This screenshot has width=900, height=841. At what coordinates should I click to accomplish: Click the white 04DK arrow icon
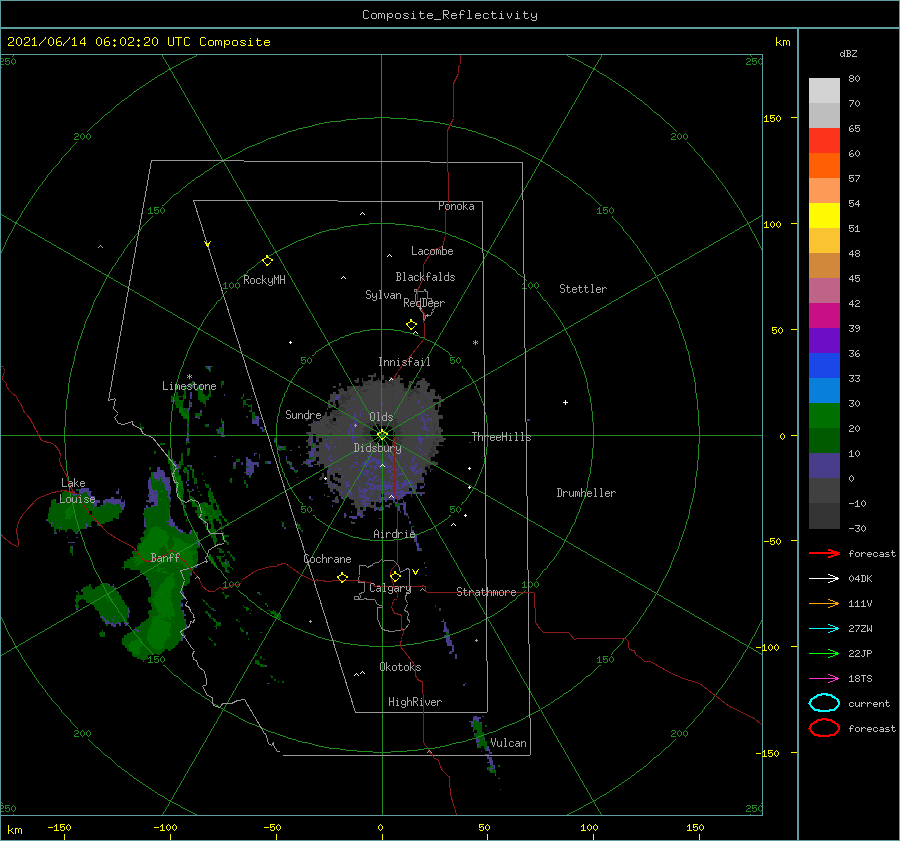pyautogui.click(x=824, y=579)
